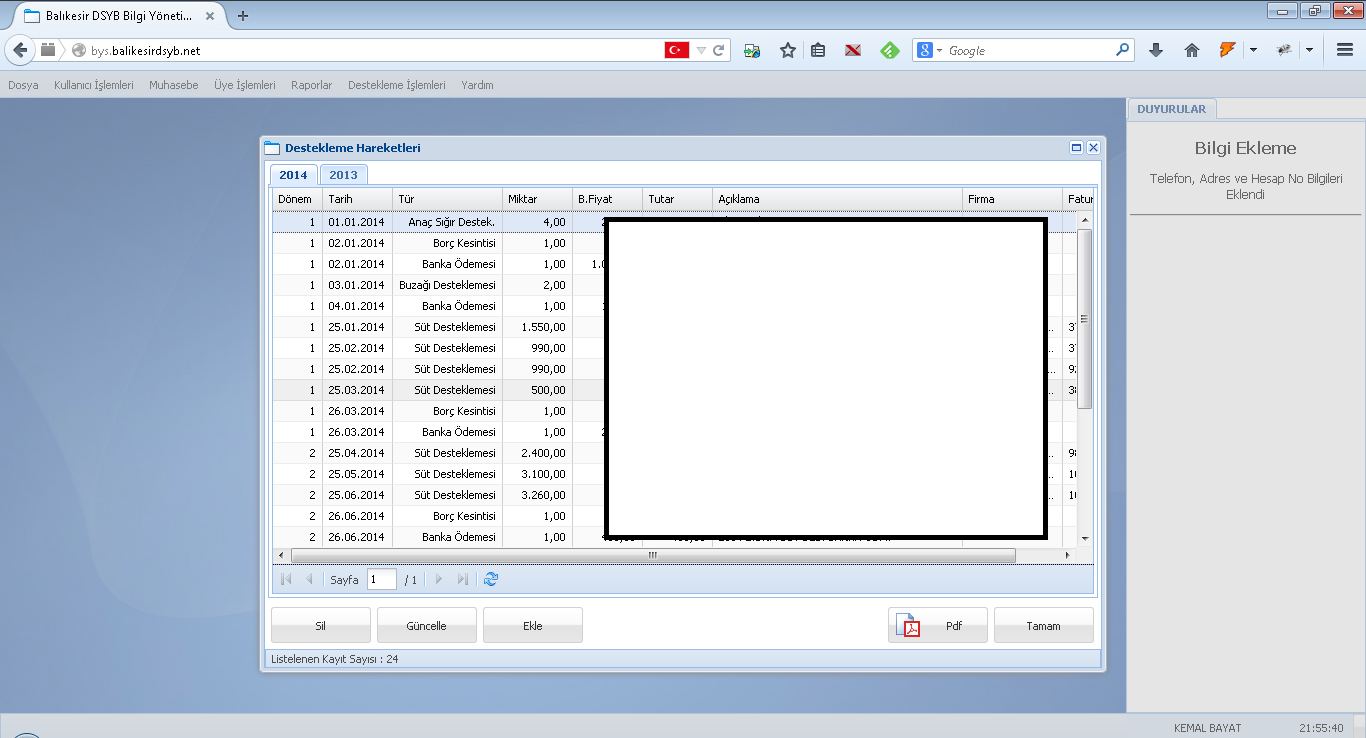This screenshot has height=738, width=1366.
Task: Bookmark this page with star icon
Action: tap(788, 50)
